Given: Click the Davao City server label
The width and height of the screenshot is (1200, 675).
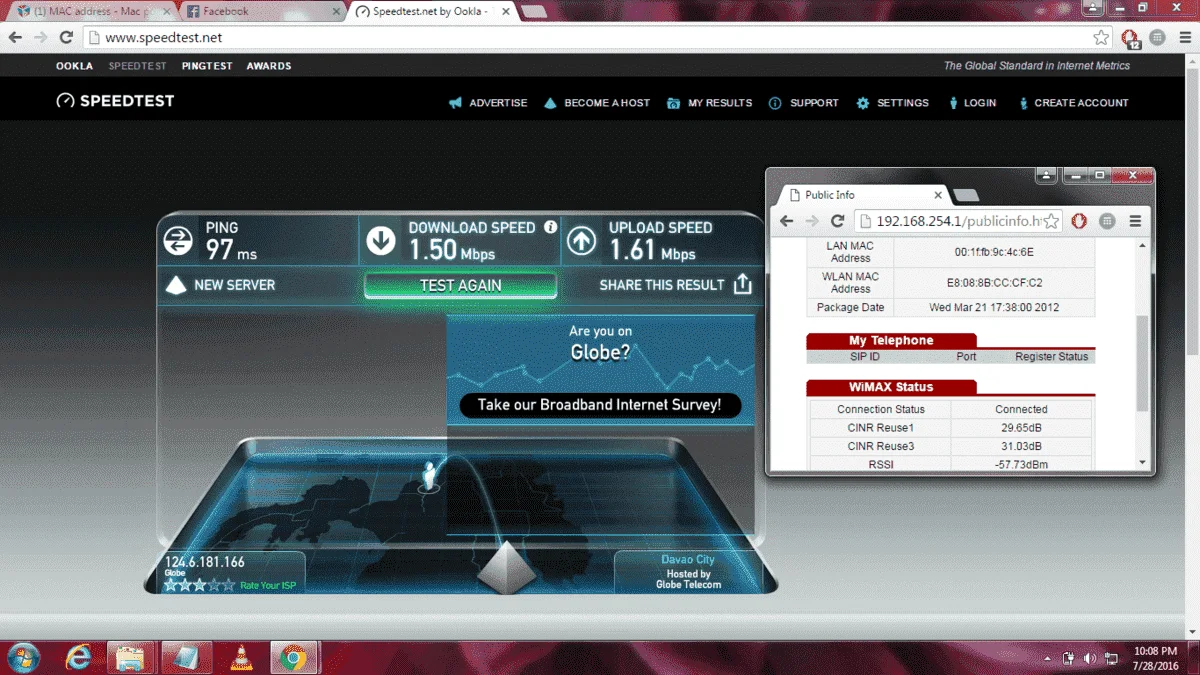Looking at the screenshot, I should click(688, 560).
